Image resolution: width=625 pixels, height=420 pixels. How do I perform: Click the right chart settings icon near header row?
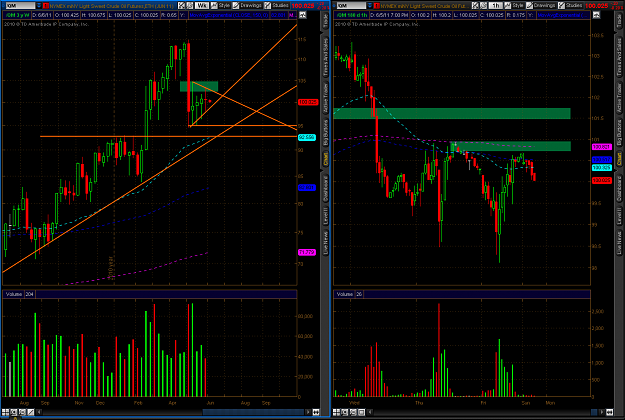(596, 15)
